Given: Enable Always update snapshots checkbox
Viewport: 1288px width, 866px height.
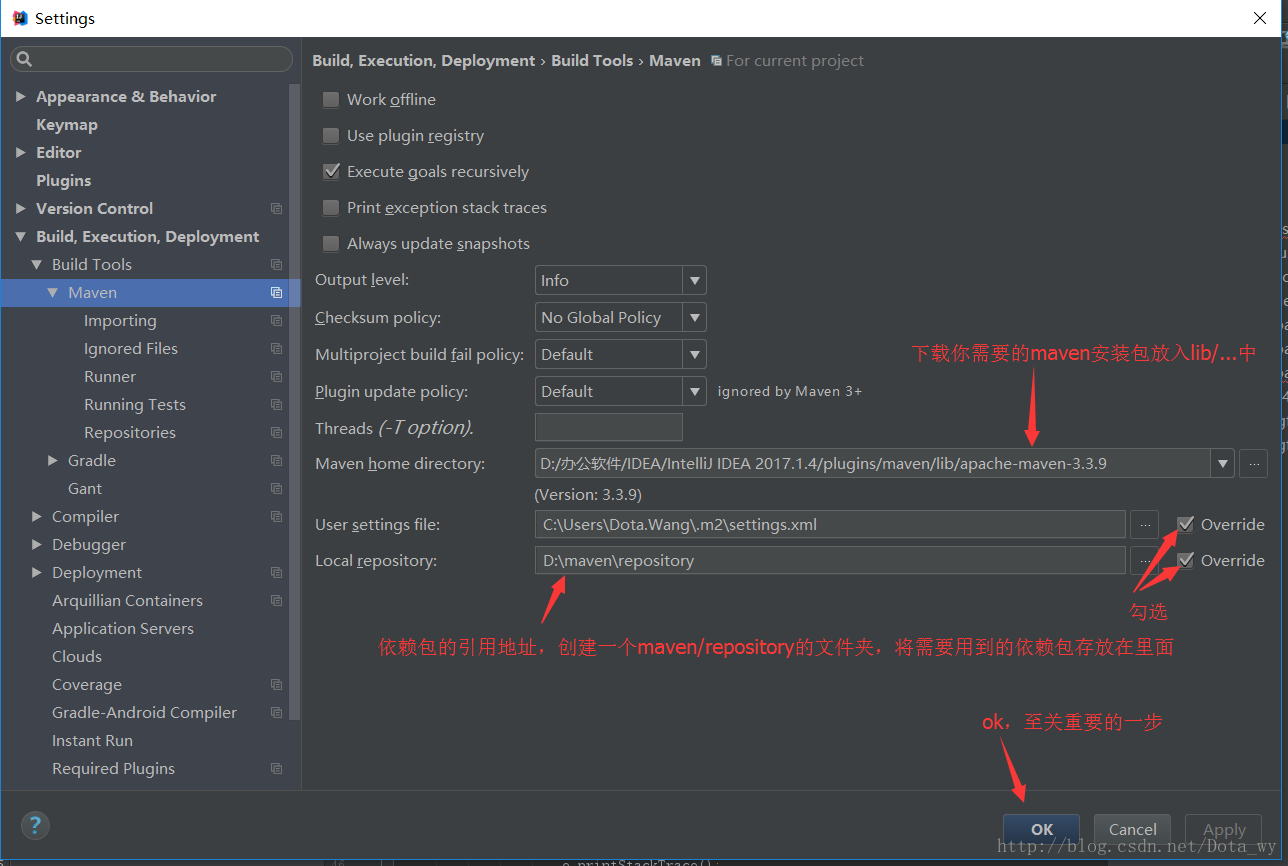Looking at the screenshot, I should pos(331,244).
